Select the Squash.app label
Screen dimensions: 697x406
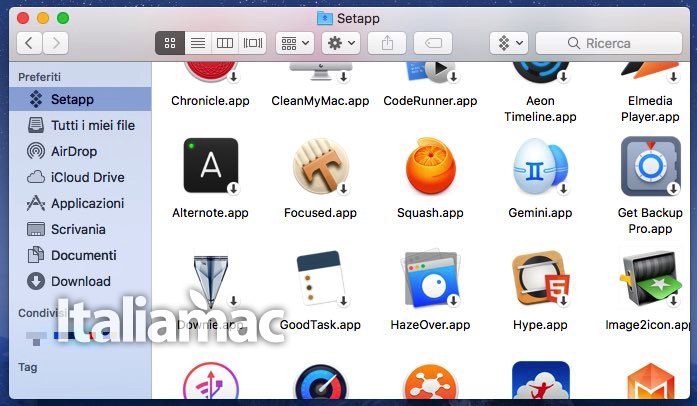pyautogui.click(x=430, y=213)
